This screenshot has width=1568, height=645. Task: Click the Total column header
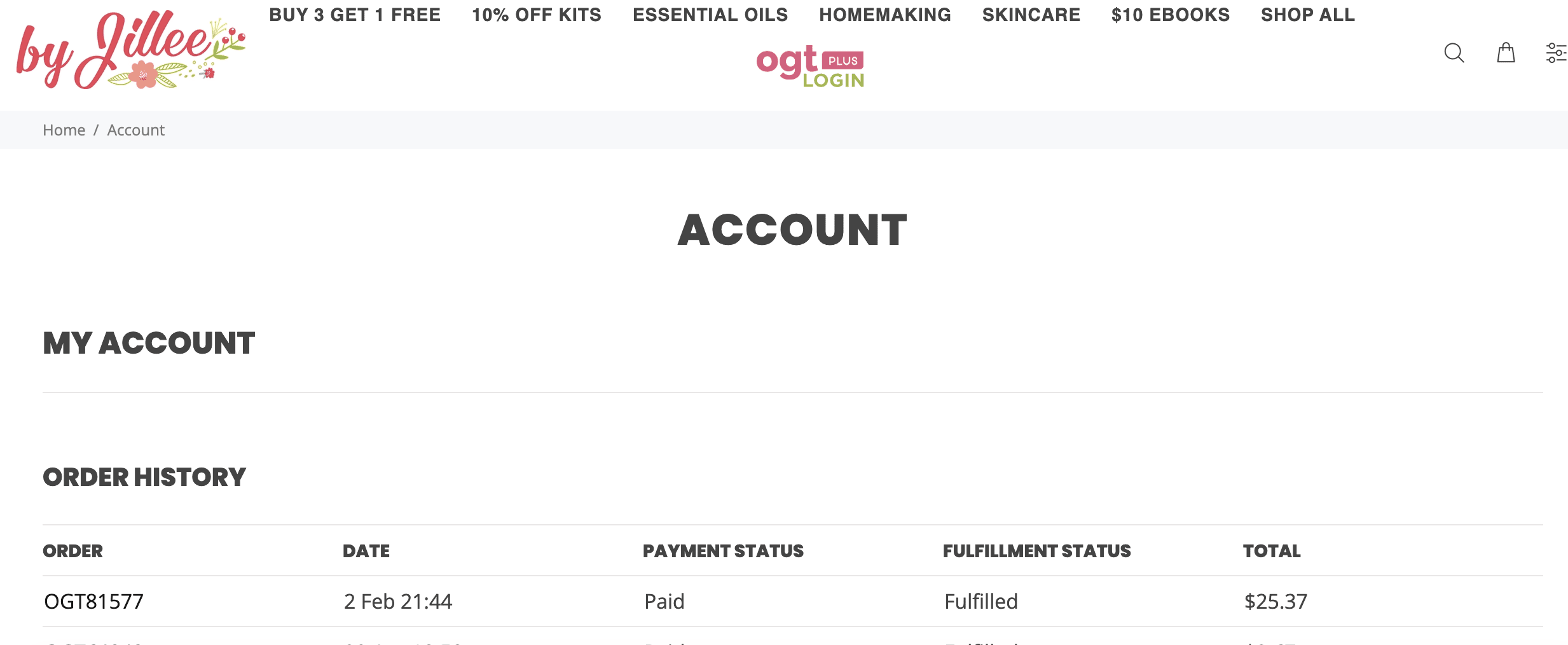click(1272, 551)
